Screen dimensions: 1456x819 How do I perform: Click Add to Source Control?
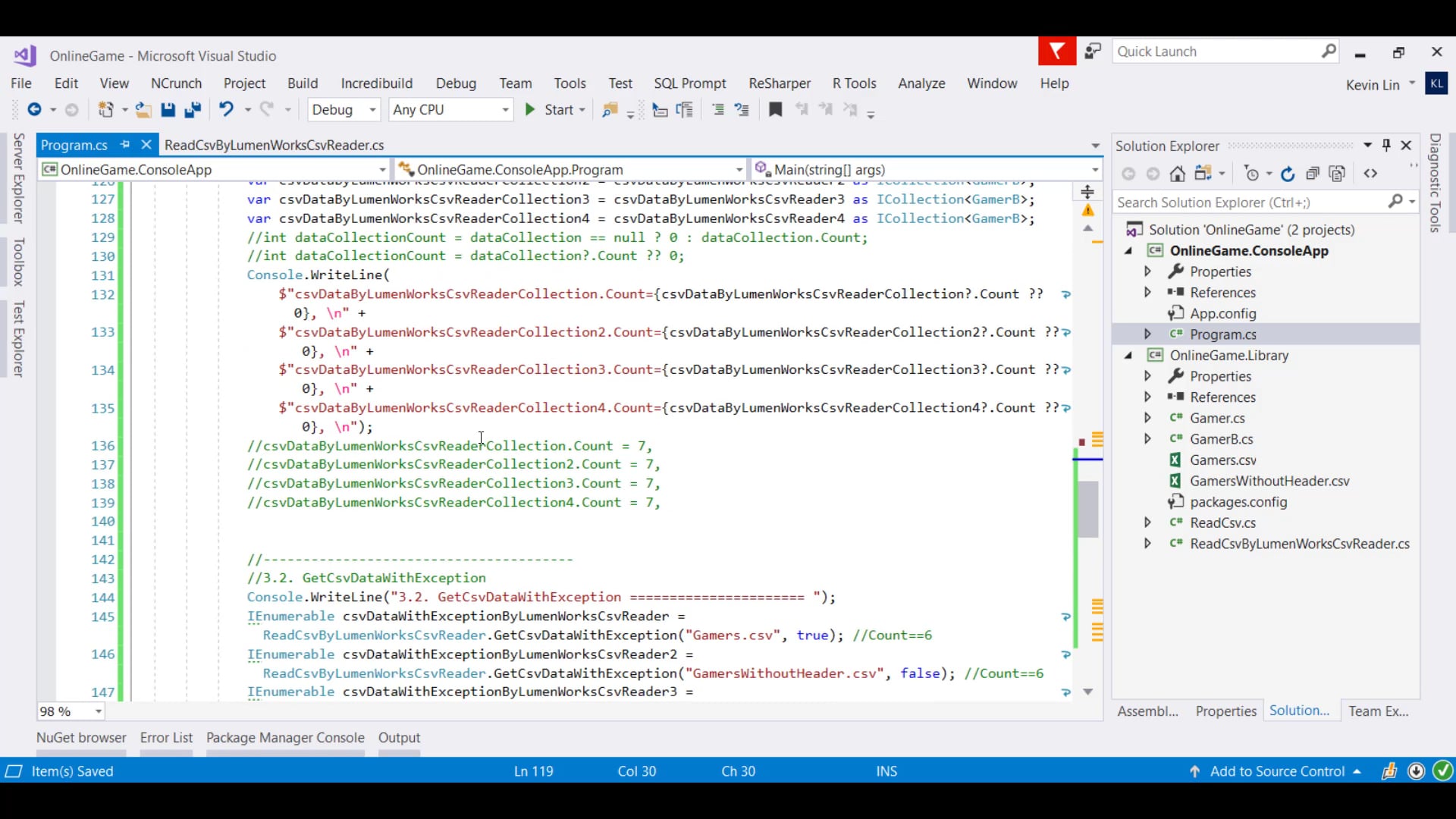click(x=1277, y=771)
